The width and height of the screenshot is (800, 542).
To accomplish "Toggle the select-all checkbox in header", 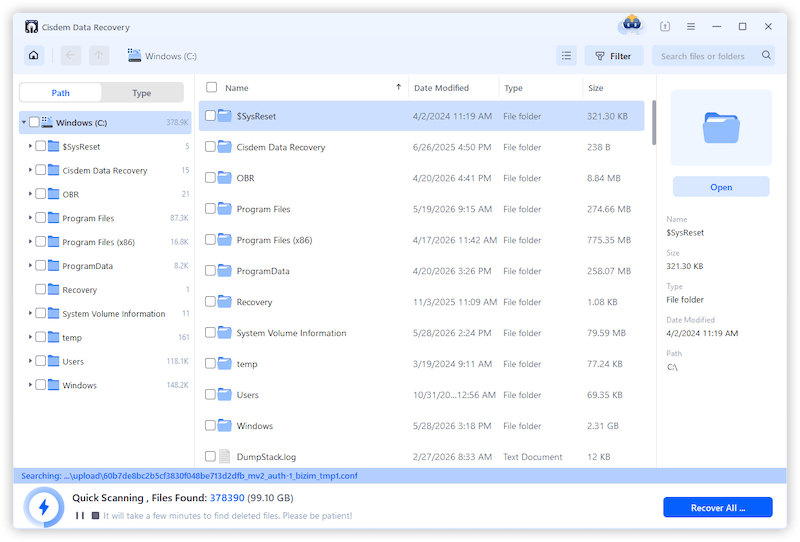I will pos(211,87).
